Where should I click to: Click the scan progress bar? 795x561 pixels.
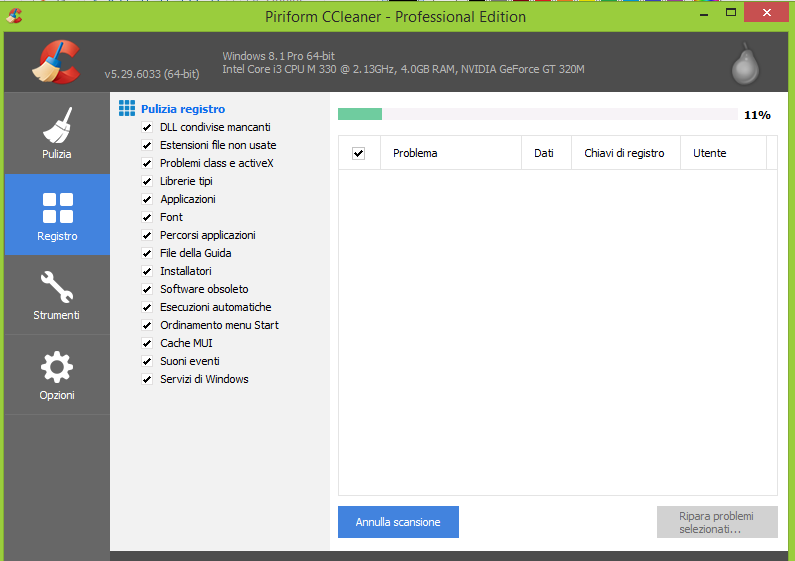[537, 114]
